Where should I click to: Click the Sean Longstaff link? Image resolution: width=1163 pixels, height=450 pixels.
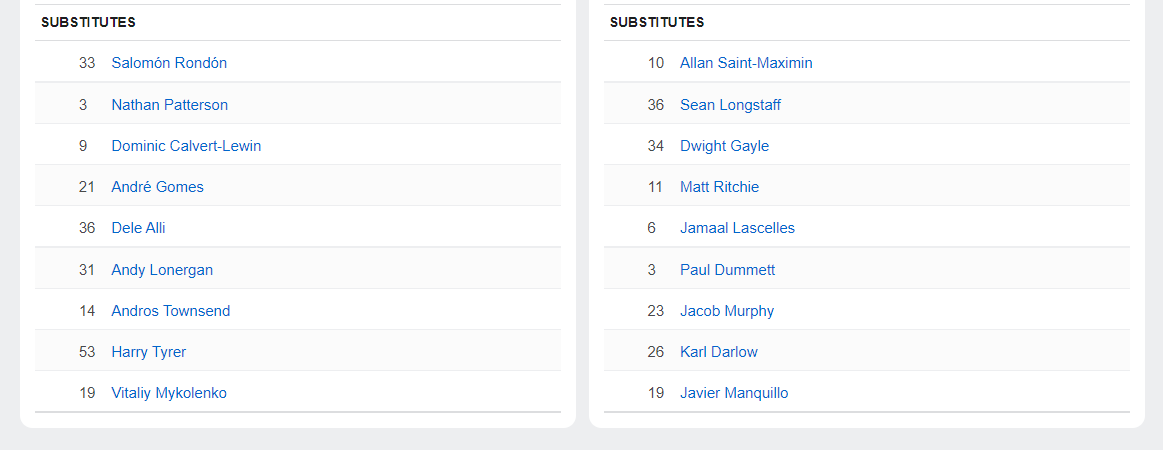(731, 105)
